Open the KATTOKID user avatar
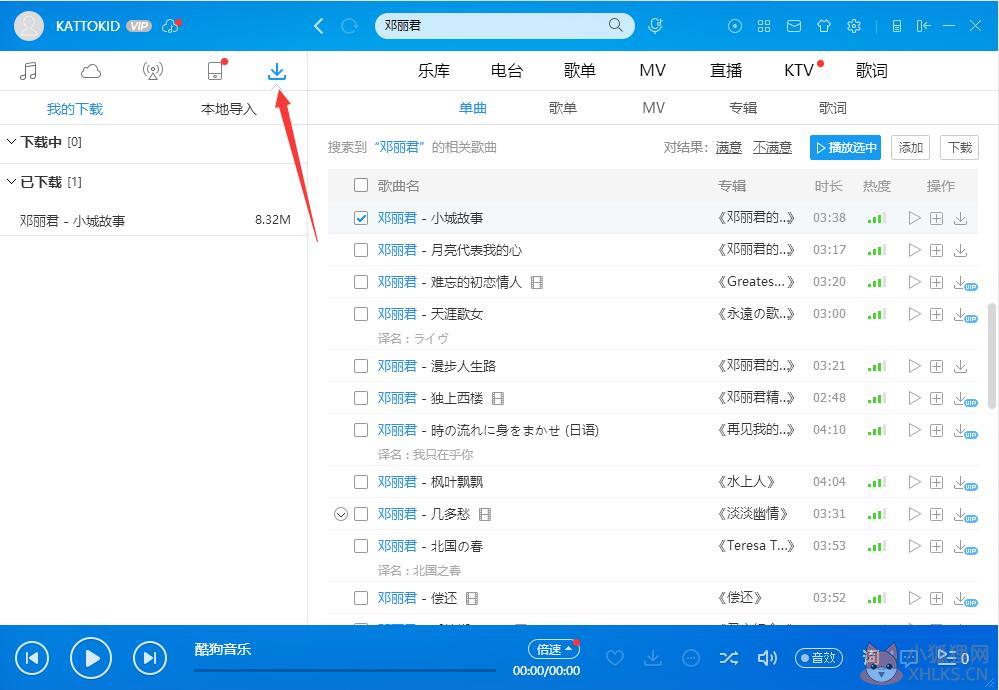This screenshot has width=999, height=690. [29, 25]
